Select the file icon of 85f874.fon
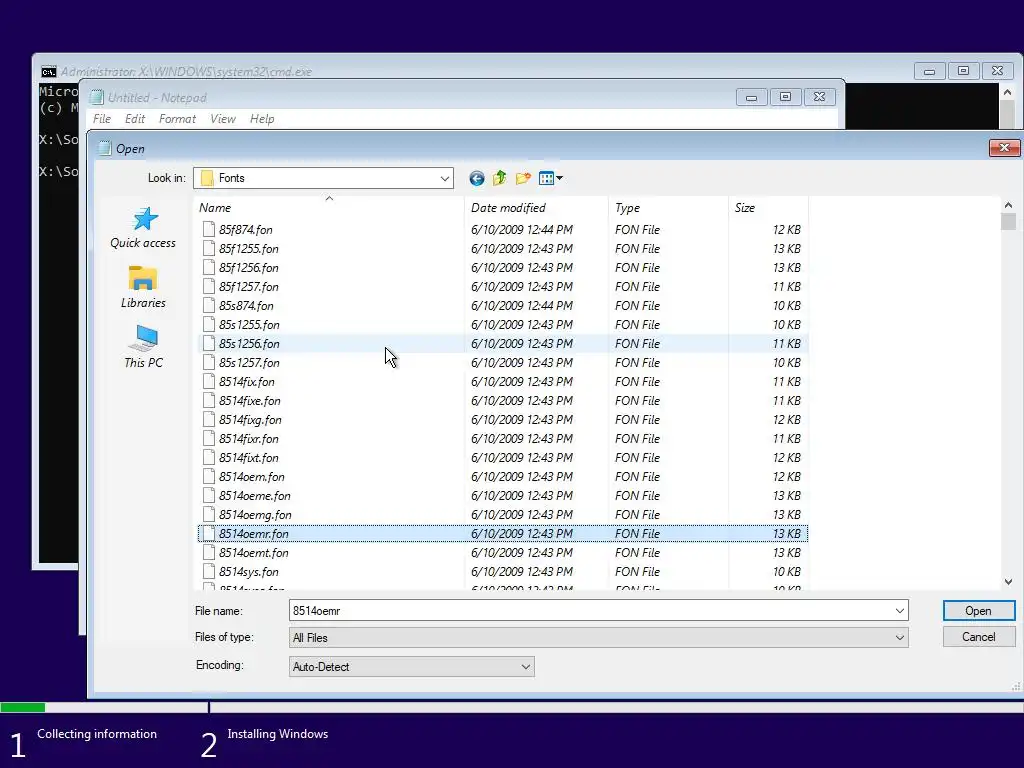This screenshot has height=768, width=1024. (x=208, y=229)
